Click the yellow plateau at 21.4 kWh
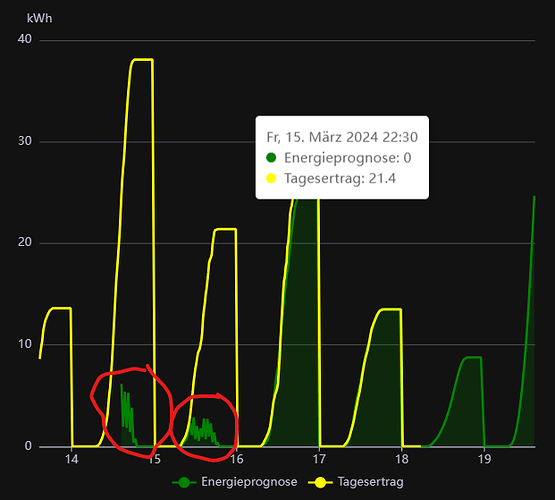 (x=225, y=229)
